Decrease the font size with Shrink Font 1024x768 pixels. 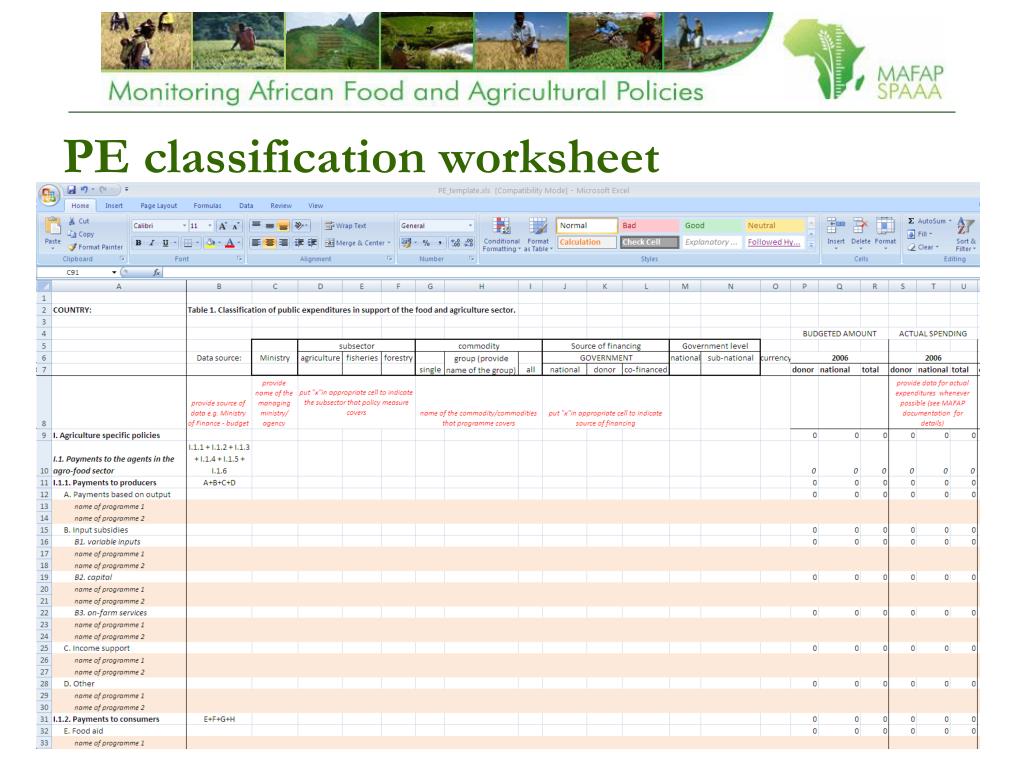pyautogui.click(x=236, y=226)
